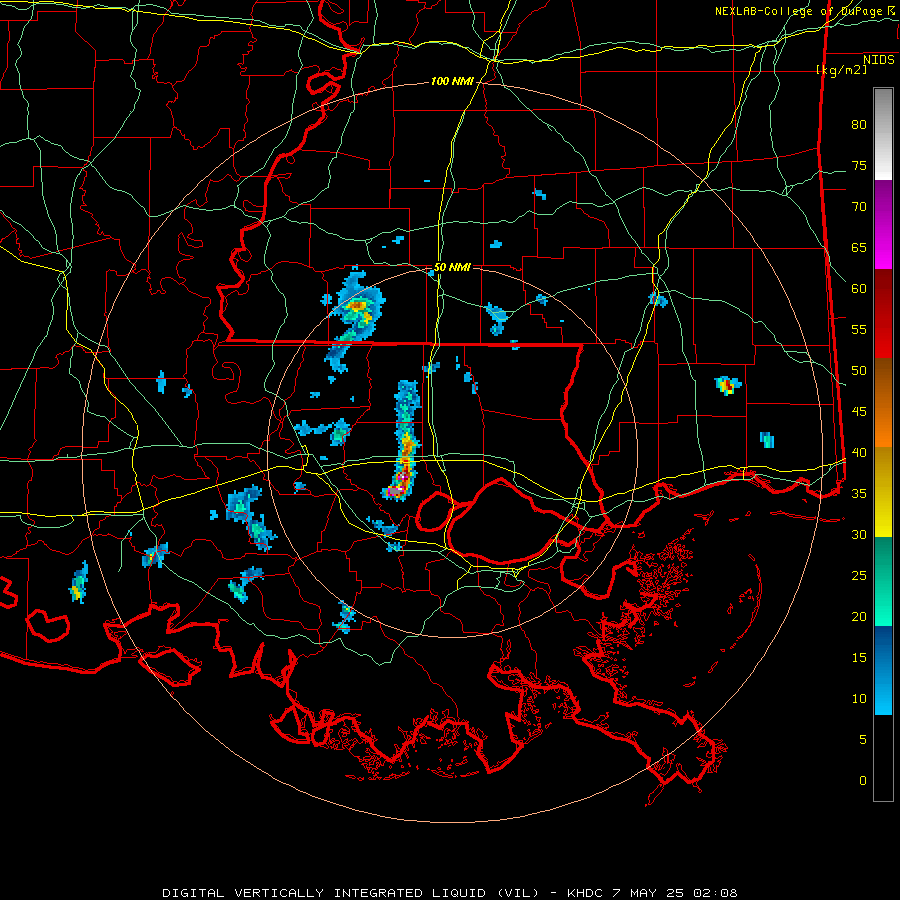Click the 70 value on the color scale

point(859,207)
